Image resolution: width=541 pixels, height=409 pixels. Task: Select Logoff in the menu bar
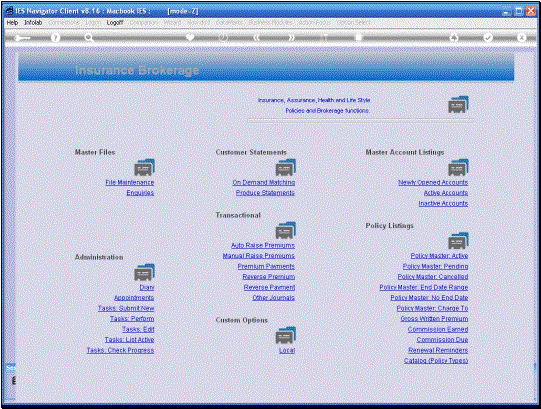pyautogui.click(x=115, y=22)
